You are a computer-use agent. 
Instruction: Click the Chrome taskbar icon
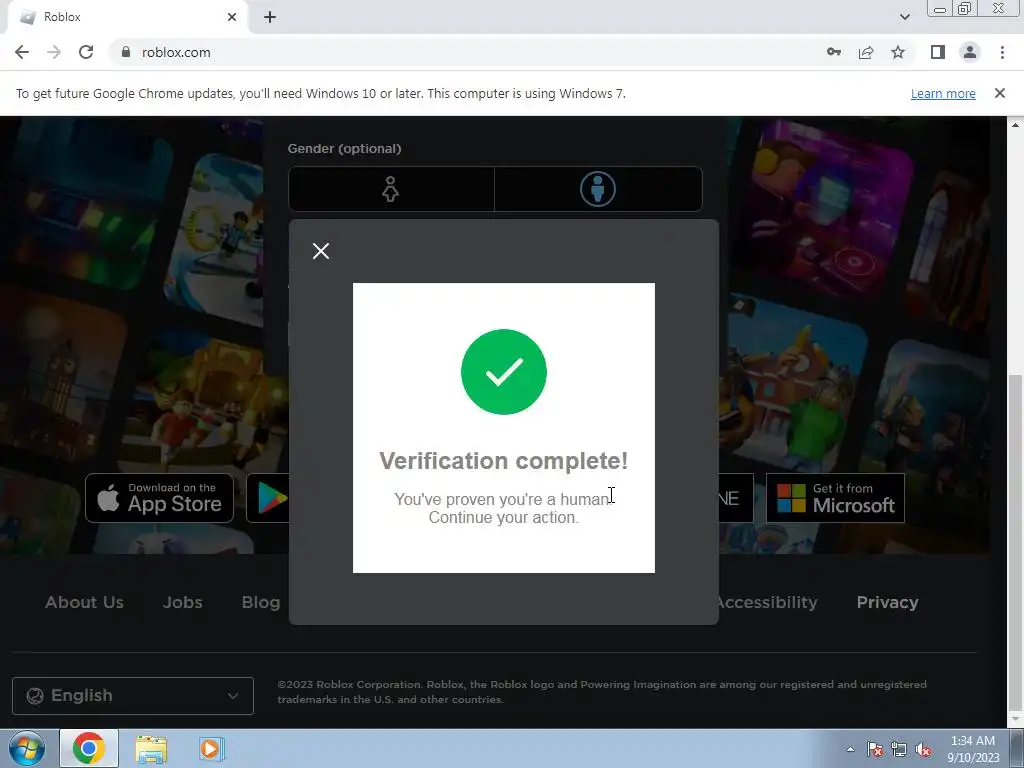click(x=89, y=748)
